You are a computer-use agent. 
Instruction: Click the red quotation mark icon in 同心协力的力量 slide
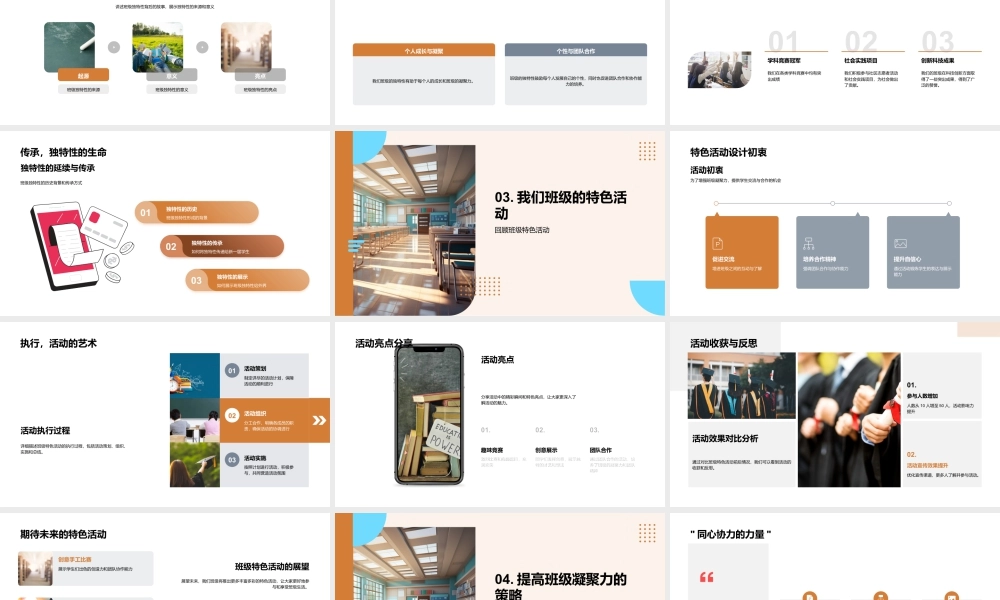tap(707, 577)
